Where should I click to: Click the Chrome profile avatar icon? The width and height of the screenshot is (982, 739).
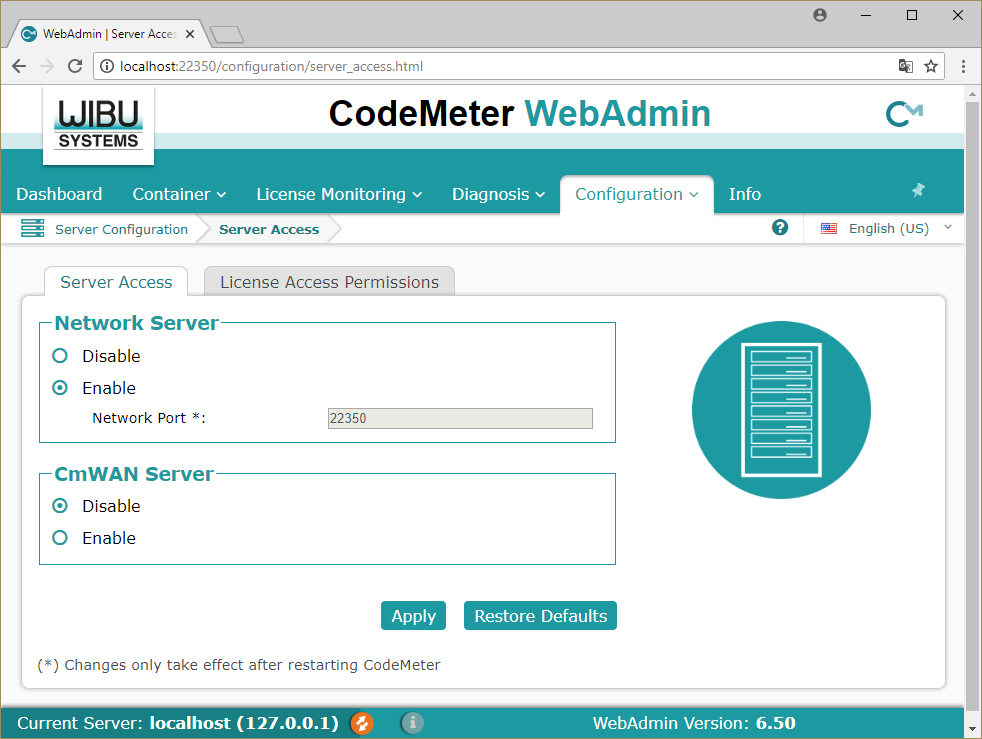point(820,15)
